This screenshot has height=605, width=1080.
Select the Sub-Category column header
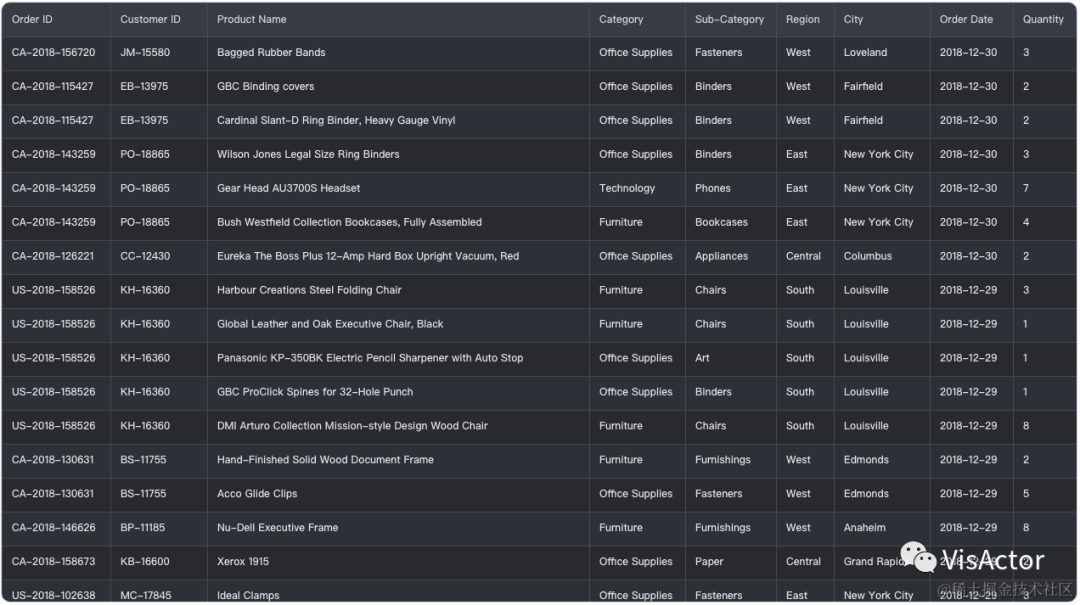(x=729, y=19)
